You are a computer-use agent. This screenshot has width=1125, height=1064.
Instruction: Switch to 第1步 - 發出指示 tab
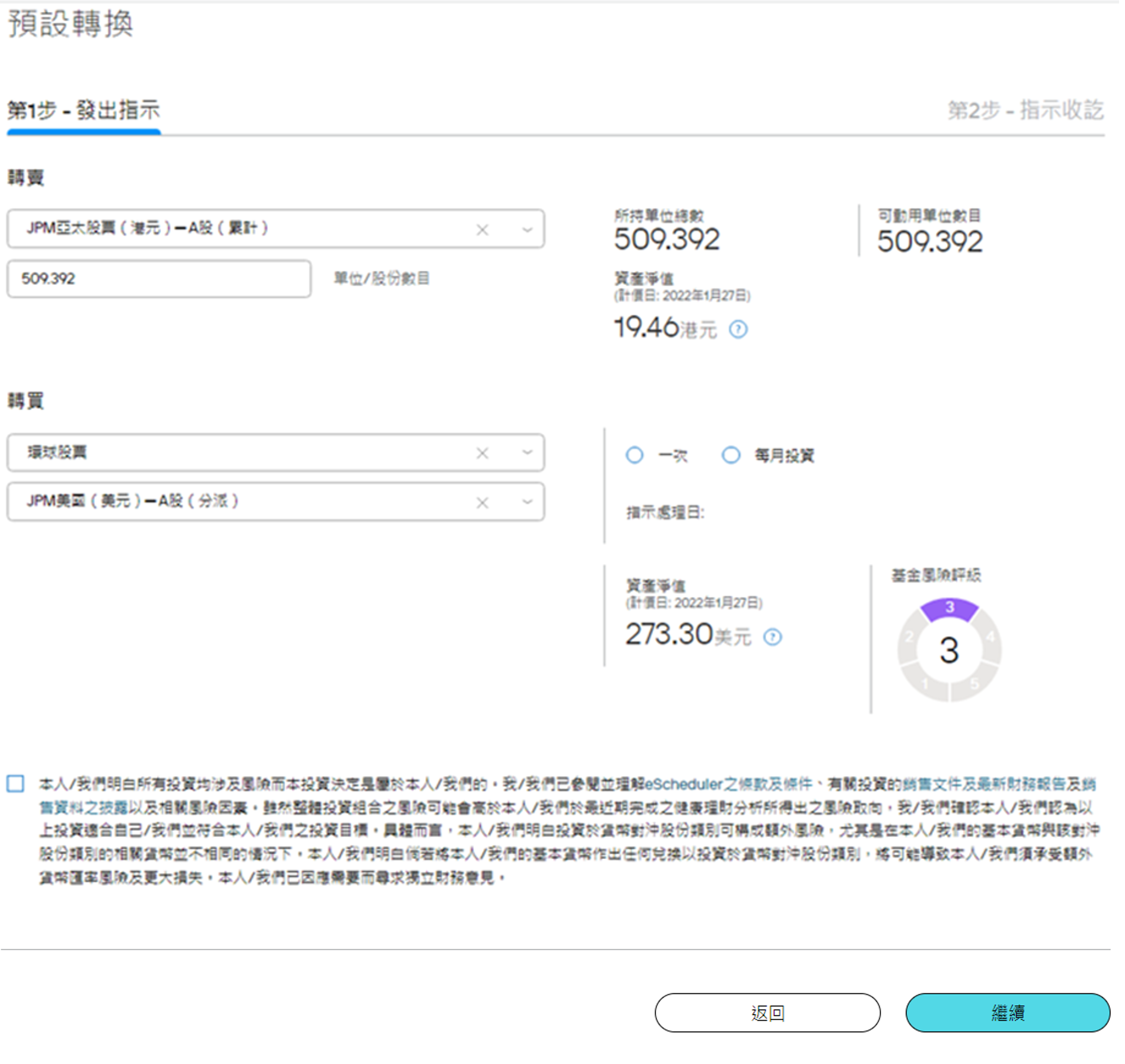[84, 111]
